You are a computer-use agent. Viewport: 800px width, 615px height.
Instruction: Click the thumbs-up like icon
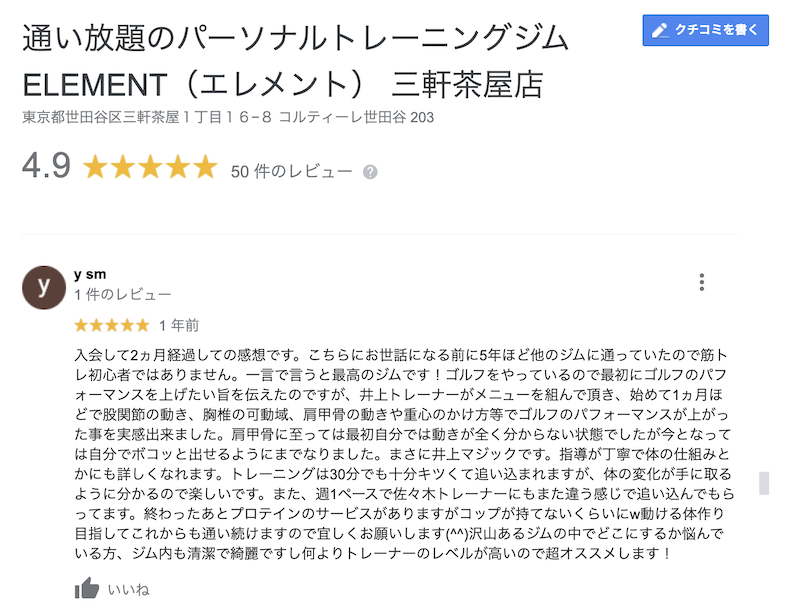click(87, 588)
